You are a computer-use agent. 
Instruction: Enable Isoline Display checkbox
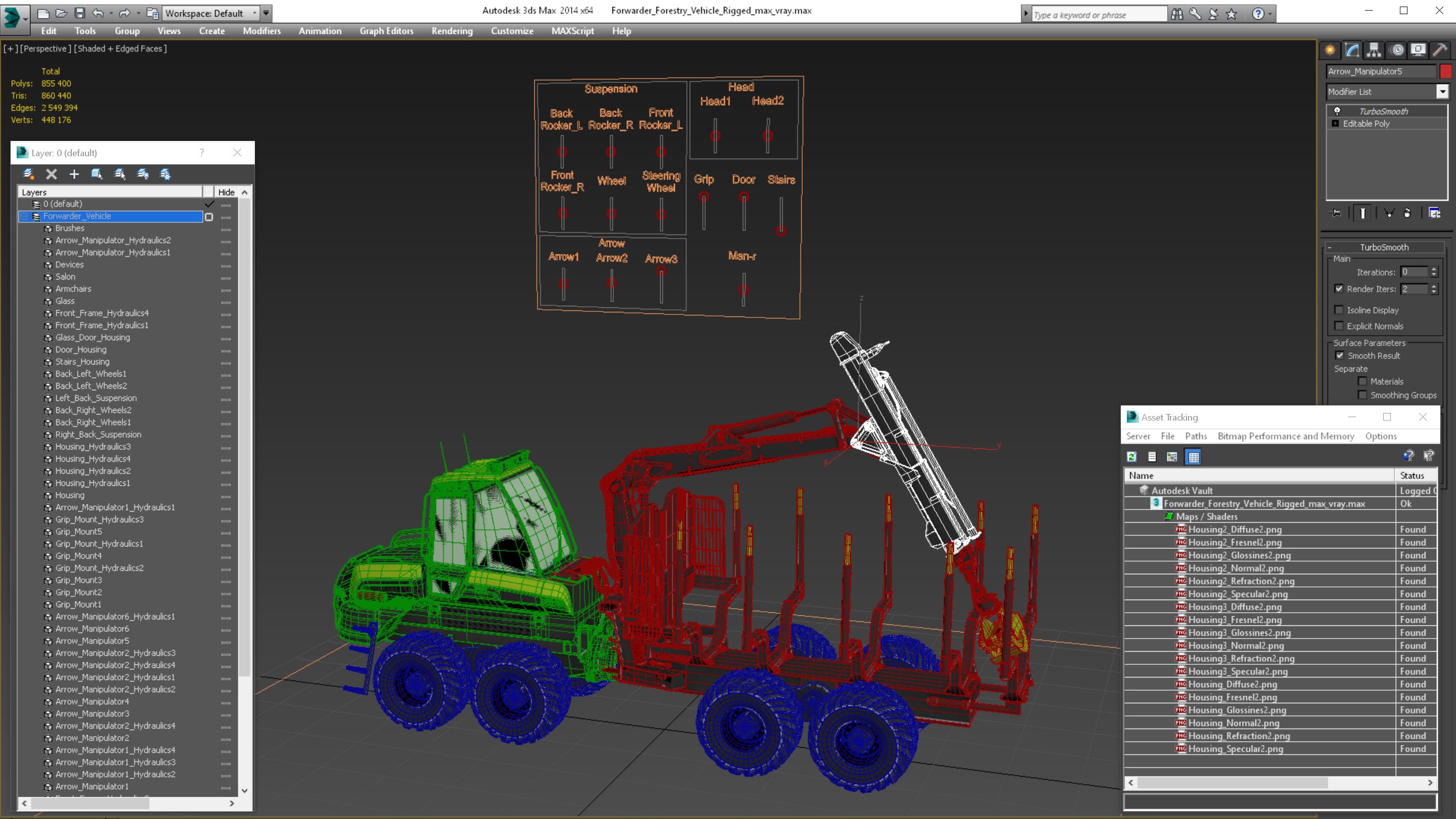pyautogui.click(x=1338, y=310)
